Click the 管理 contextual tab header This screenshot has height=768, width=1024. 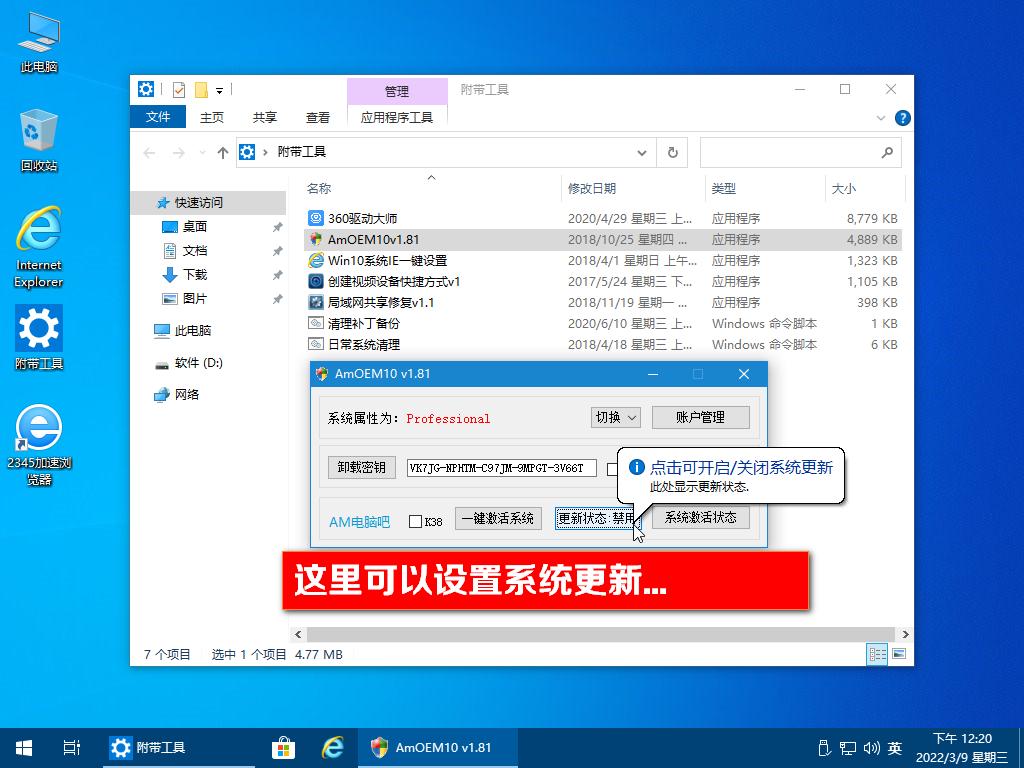[397, 91]
